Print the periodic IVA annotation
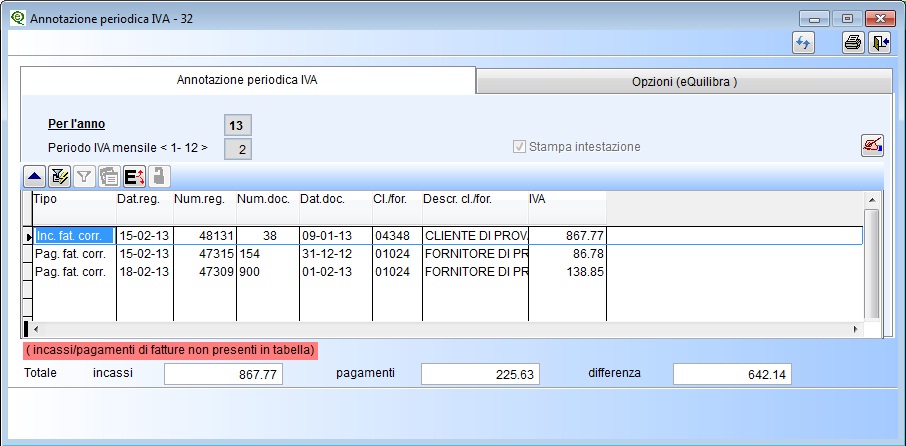Viewport: 906px width, 446px height. (x=853, y=43)
